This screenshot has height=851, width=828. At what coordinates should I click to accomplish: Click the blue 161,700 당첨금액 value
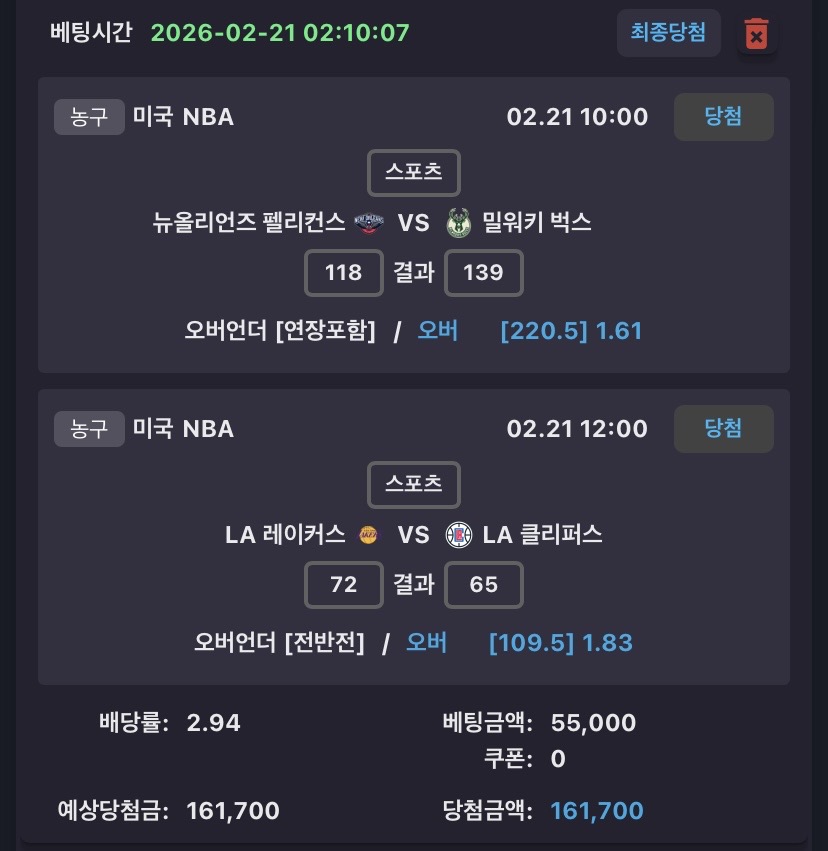tap(597, 810)
